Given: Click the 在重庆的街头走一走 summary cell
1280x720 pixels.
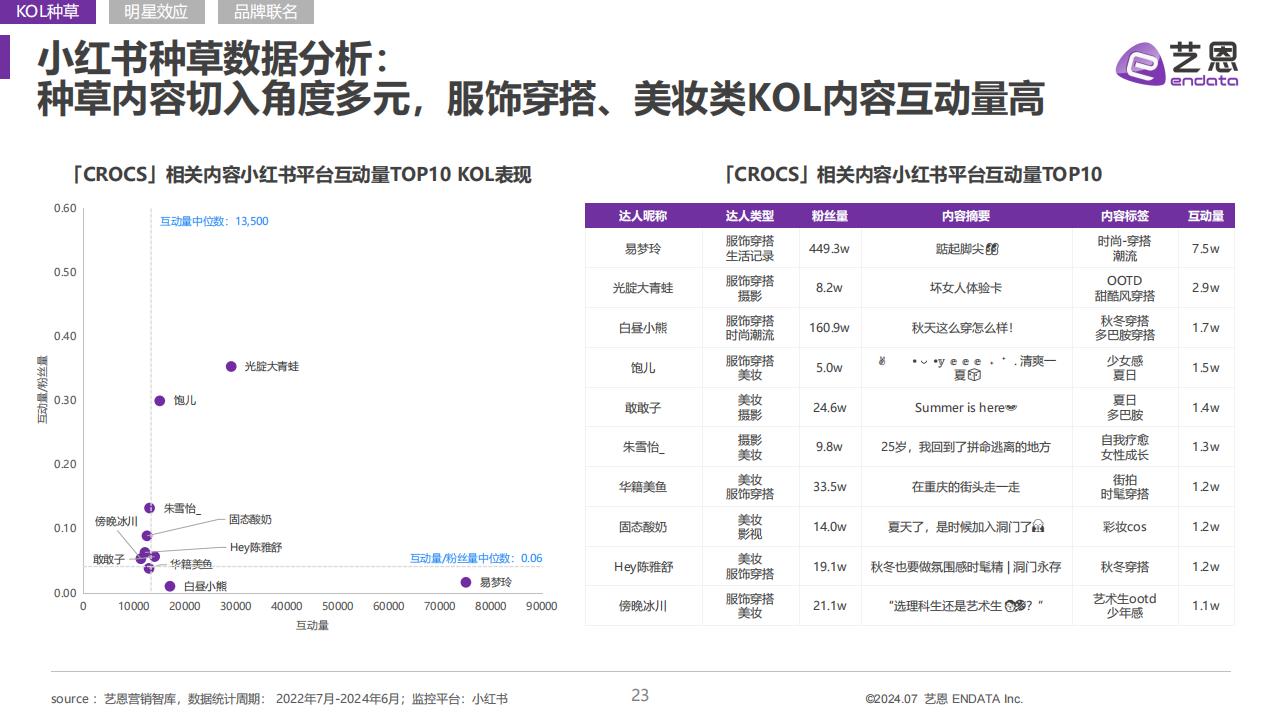Looking at the screenshot, I should tap(966, 487).
